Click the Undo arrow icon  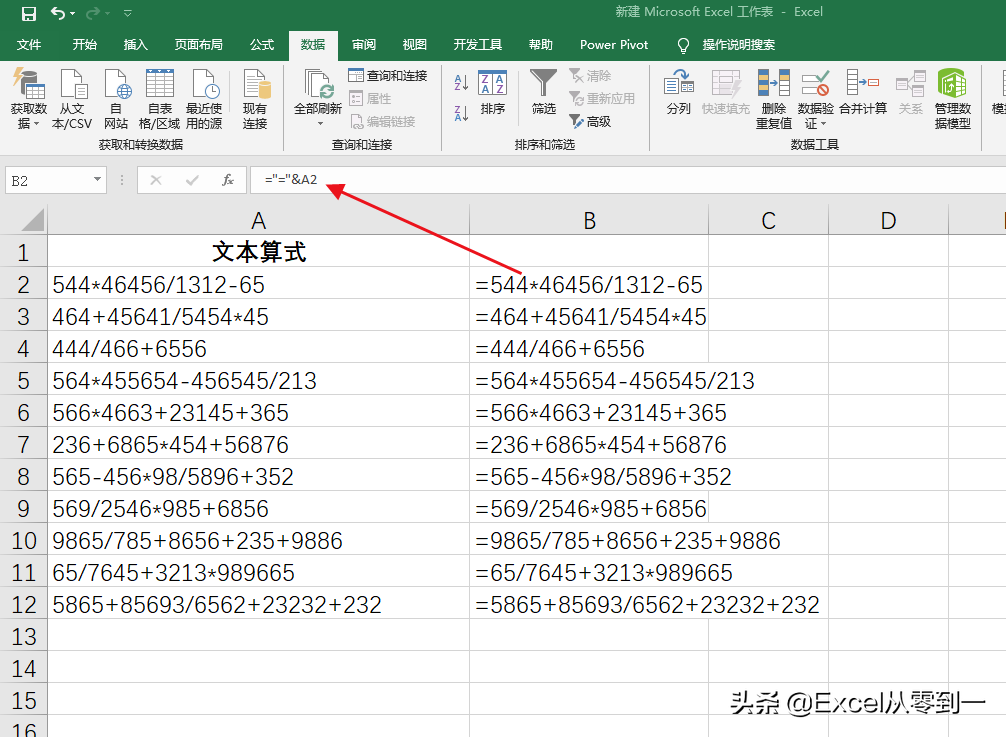tap(57, 13)
